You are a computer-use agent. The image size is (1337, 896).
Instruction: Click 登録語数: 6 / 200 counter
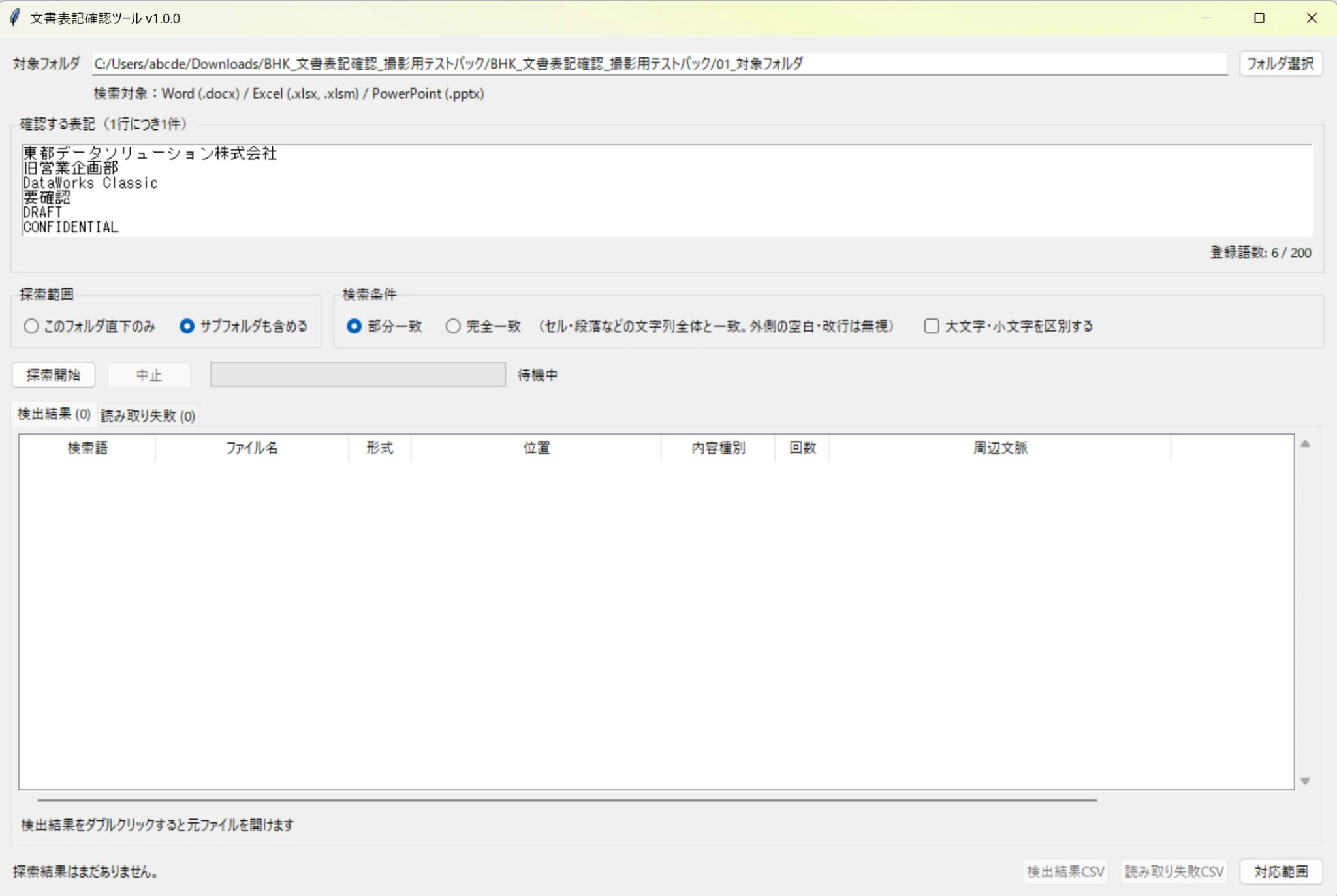tap(1261, 253)
